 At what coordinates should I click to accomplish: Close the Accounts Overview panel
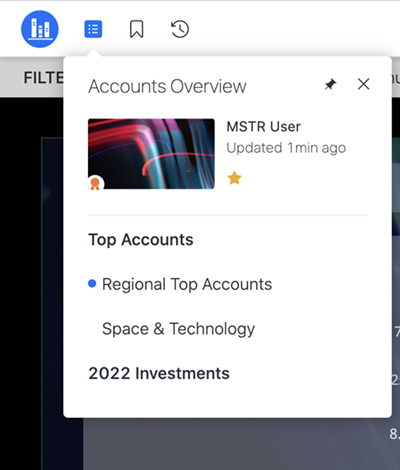pos(363,84)
